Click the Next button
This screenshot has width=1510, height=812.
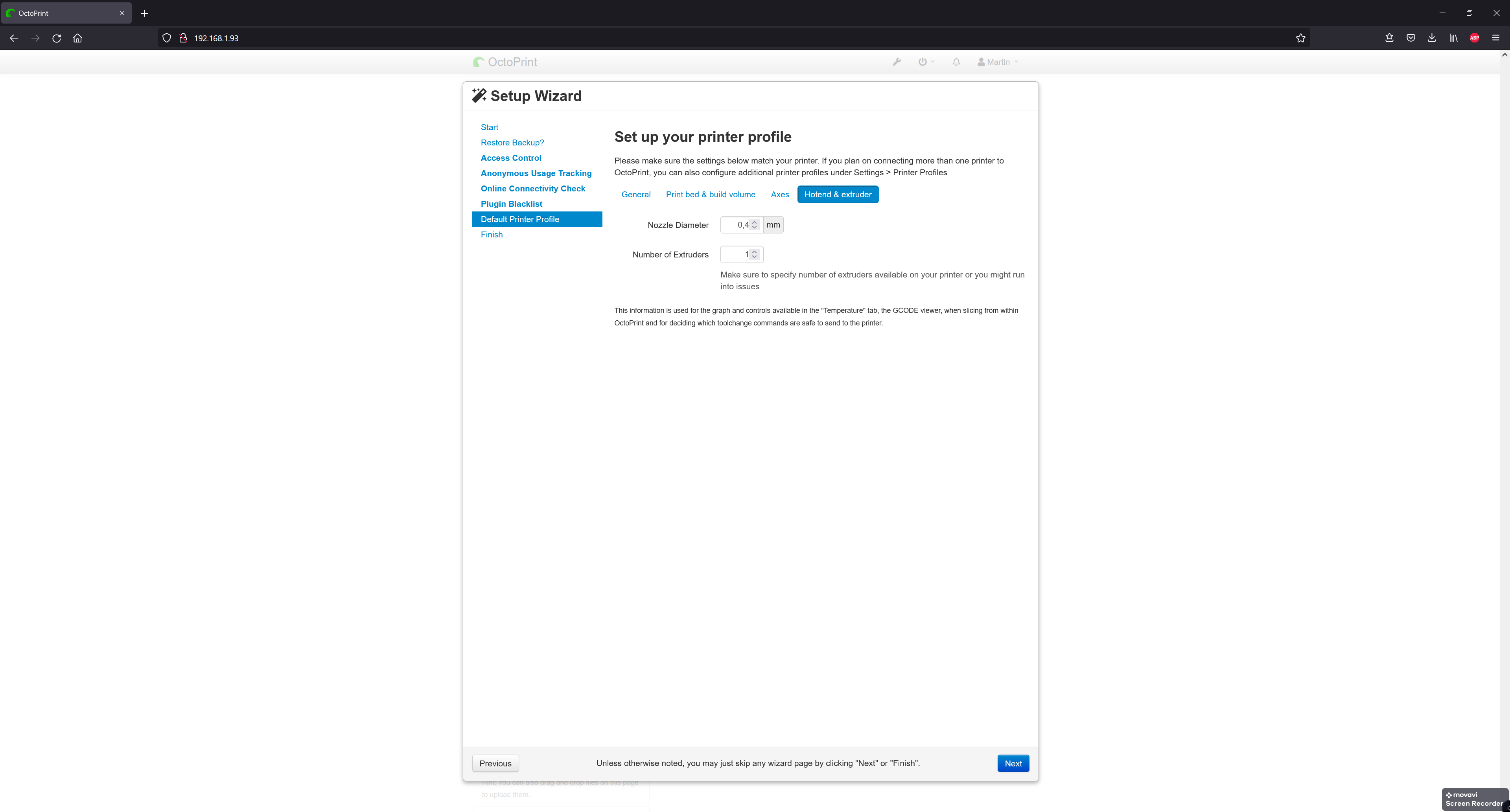pyautogui.click(x=1013, y=763)
